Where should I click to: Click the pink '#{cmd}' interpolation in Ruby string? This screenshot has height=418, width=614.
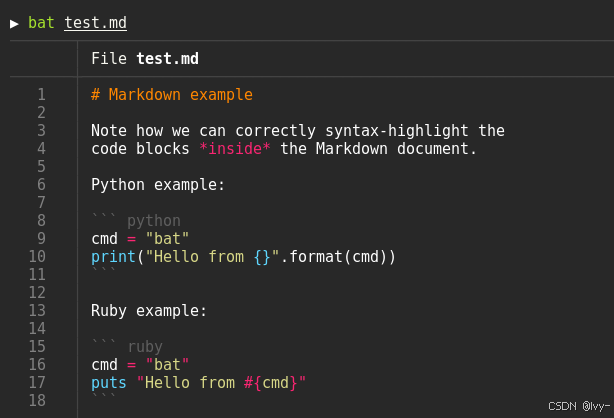coord(271,383)
